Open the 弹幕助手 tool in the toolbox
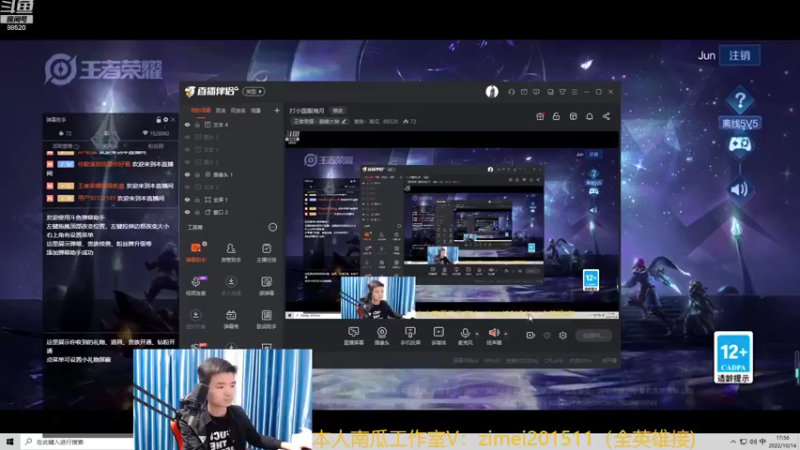 pyautogui.click(x=195, y=253)
